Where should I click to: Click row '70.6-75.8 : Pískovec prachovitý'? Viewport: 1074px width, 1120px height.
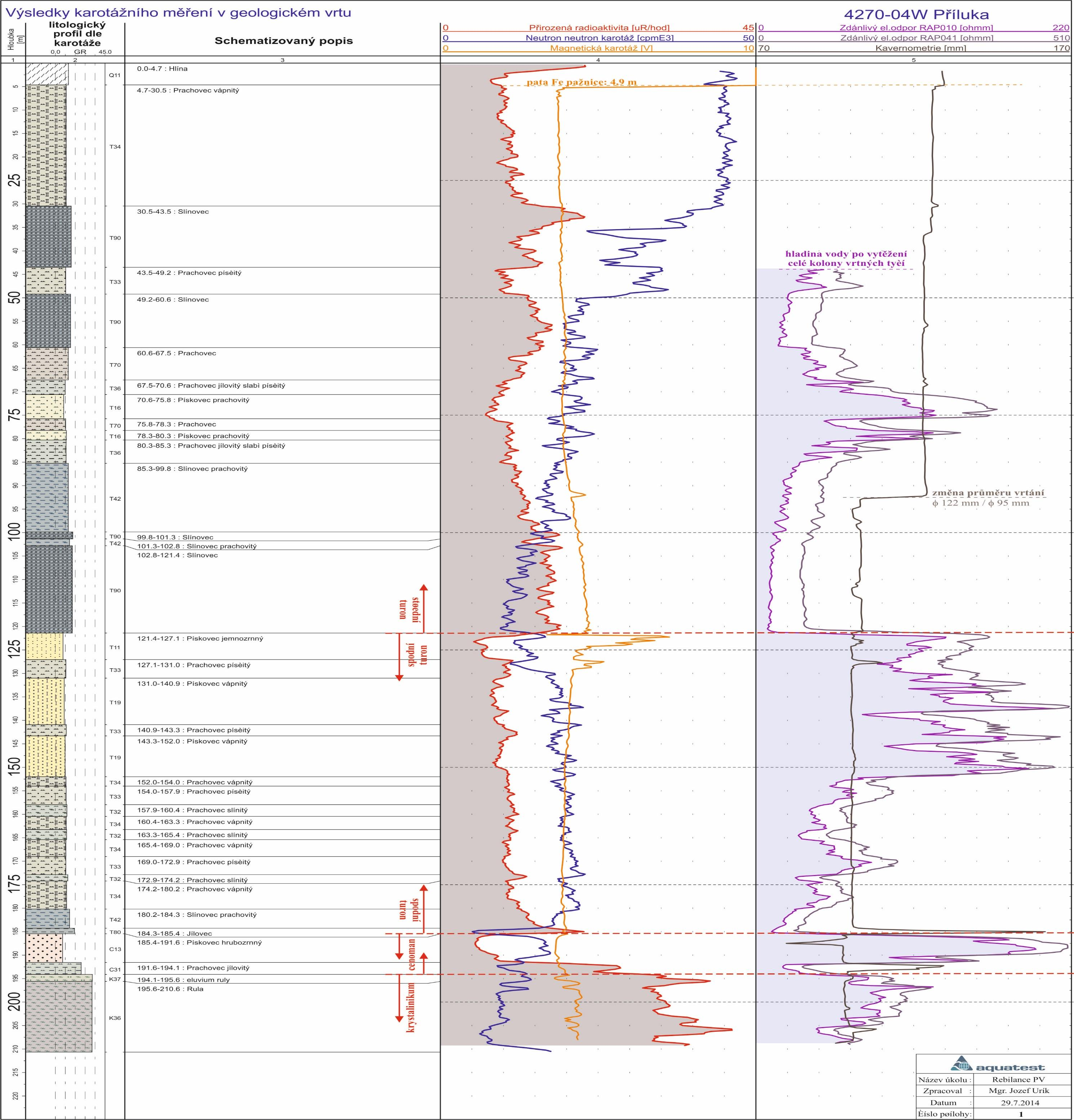(x=193, y=401)
